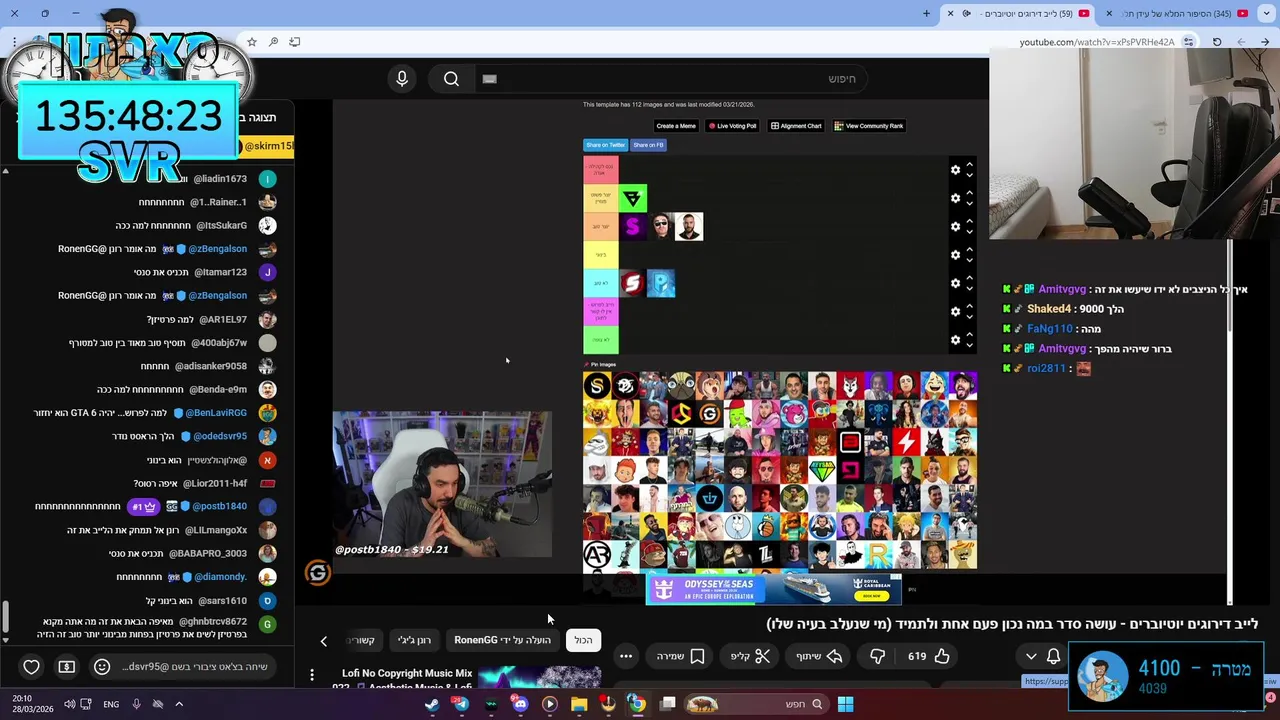This screenshot has height=720, width=1280.
Task: Select the partially shown קשורים chip
Action: 361,640
